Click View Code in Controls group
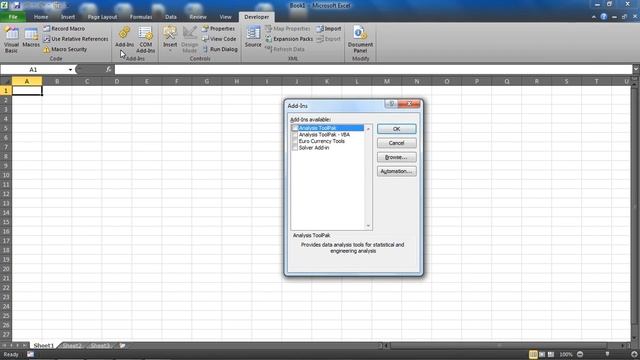640x360 pixels. click(x=219, y=39)
